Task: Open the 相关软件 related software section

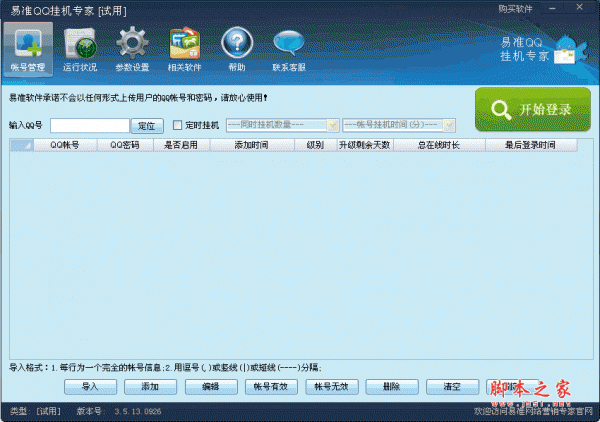Action: coord(184,49)
